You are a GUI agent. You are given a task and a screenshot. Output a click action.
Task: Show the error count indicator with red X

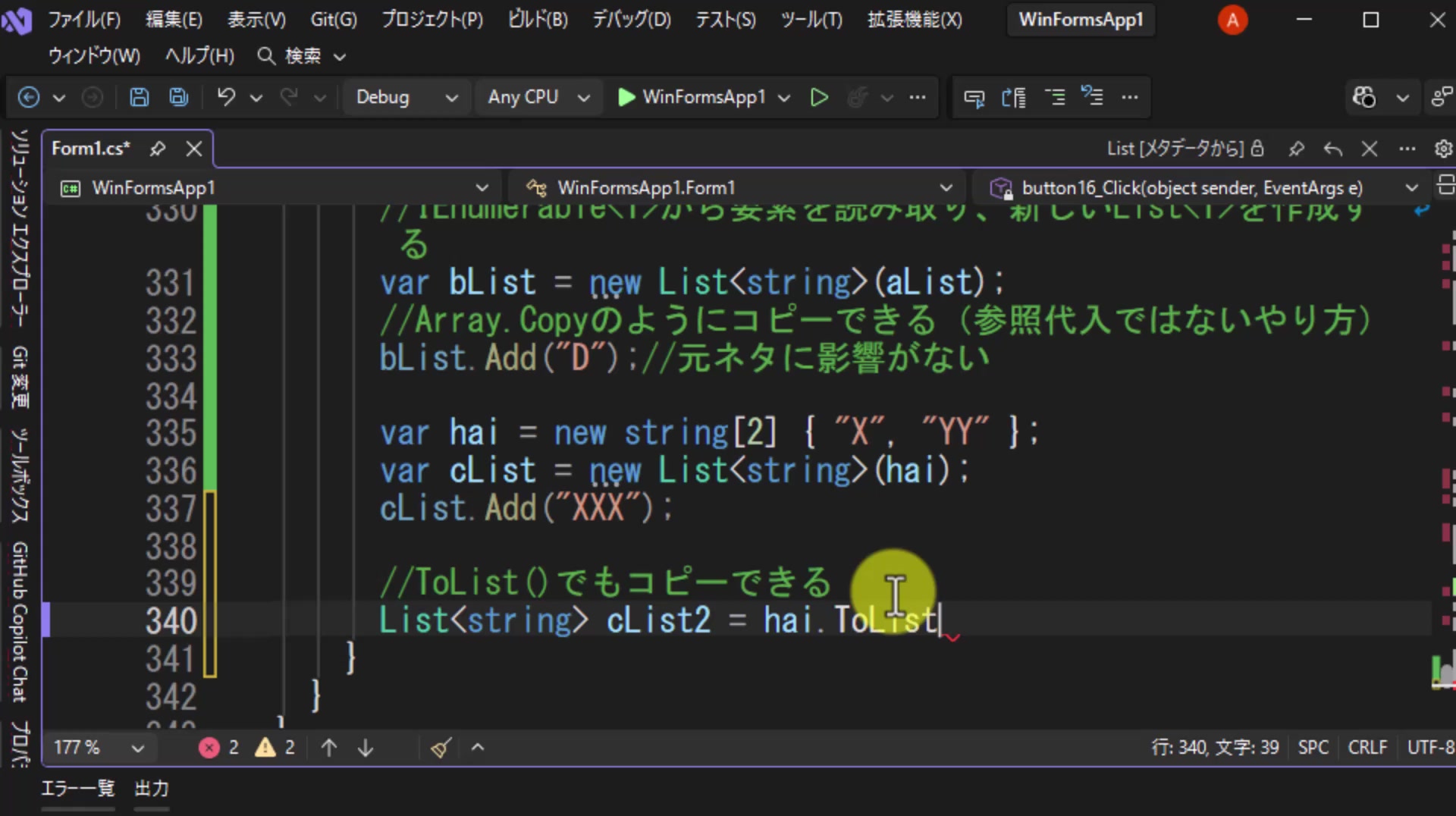219,748
